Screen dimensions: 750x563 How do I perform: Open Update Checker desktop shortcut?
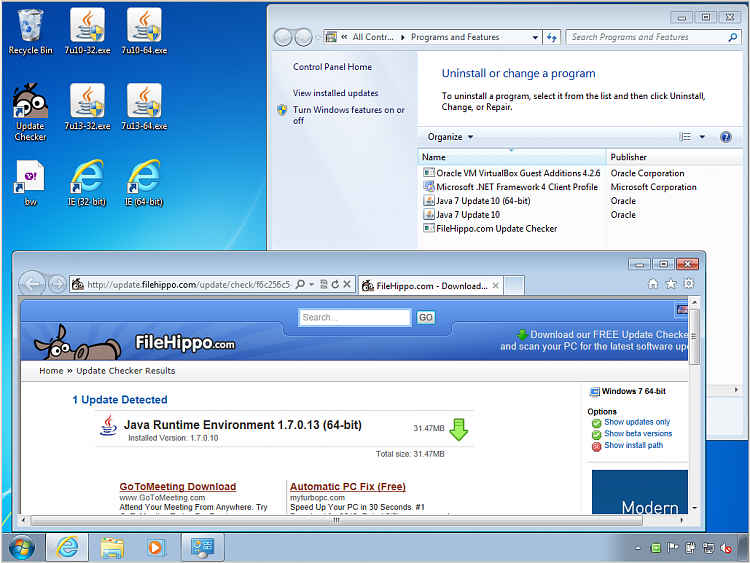[30, 112]
